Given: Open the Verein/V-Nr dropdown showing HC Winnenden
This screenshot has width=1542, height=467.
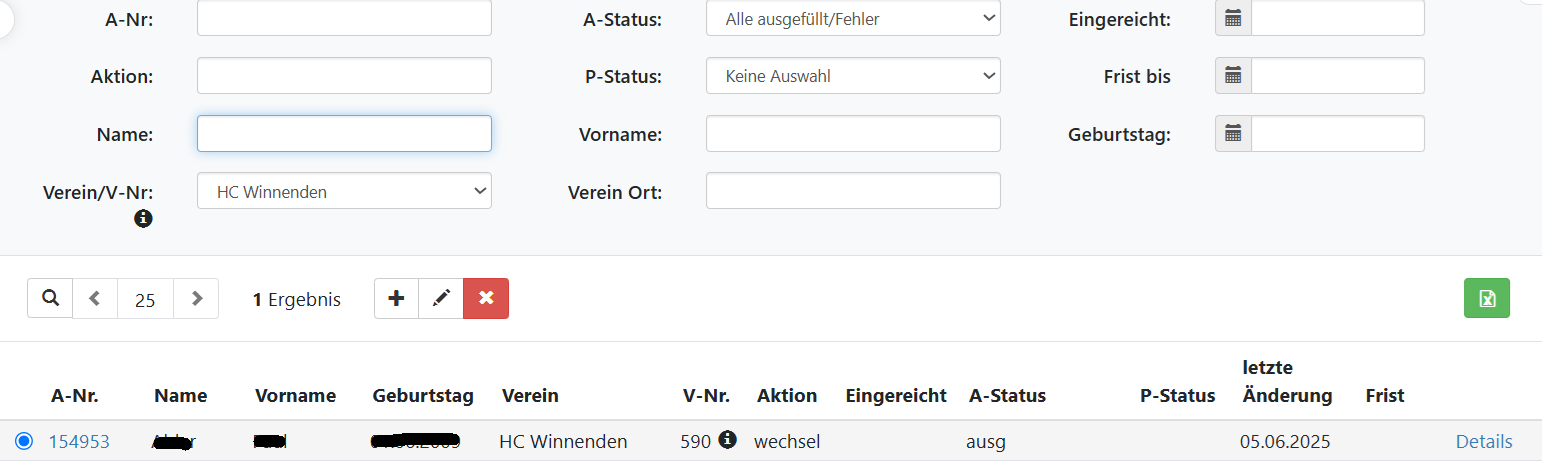Looking at the screenshot, I should [x=344, y=191].
